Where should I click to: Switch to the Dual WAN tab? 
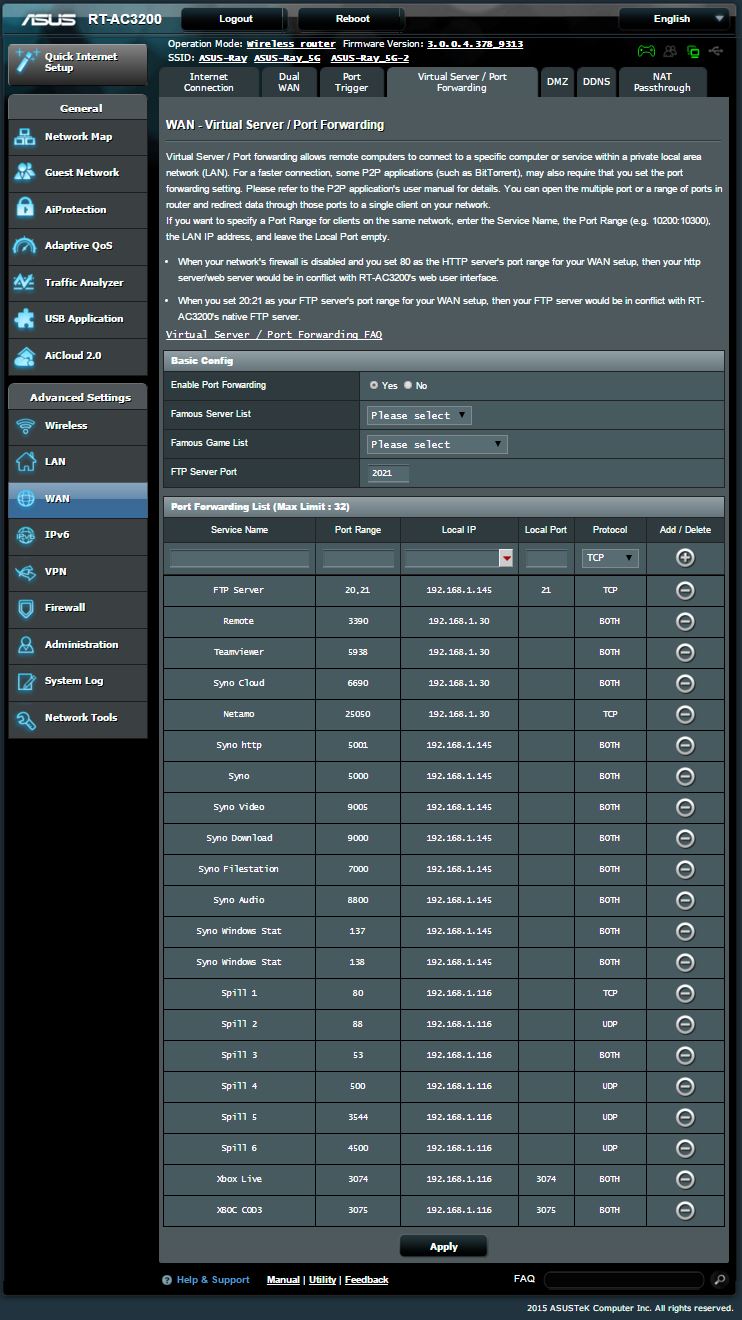click(289, 82)
